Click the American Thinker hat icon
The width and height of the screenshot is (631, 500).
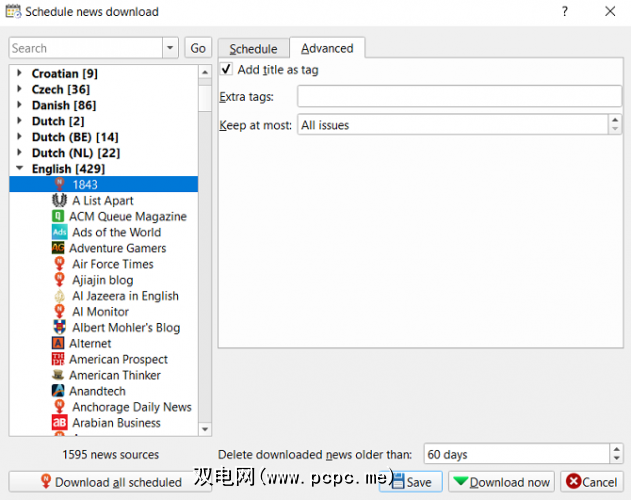[58, 375]
